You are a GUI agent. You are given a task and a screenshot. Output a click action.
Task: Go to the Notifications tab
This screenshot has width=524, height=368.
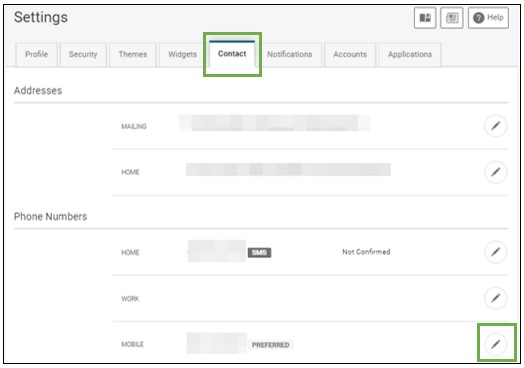tap(289, 54)
